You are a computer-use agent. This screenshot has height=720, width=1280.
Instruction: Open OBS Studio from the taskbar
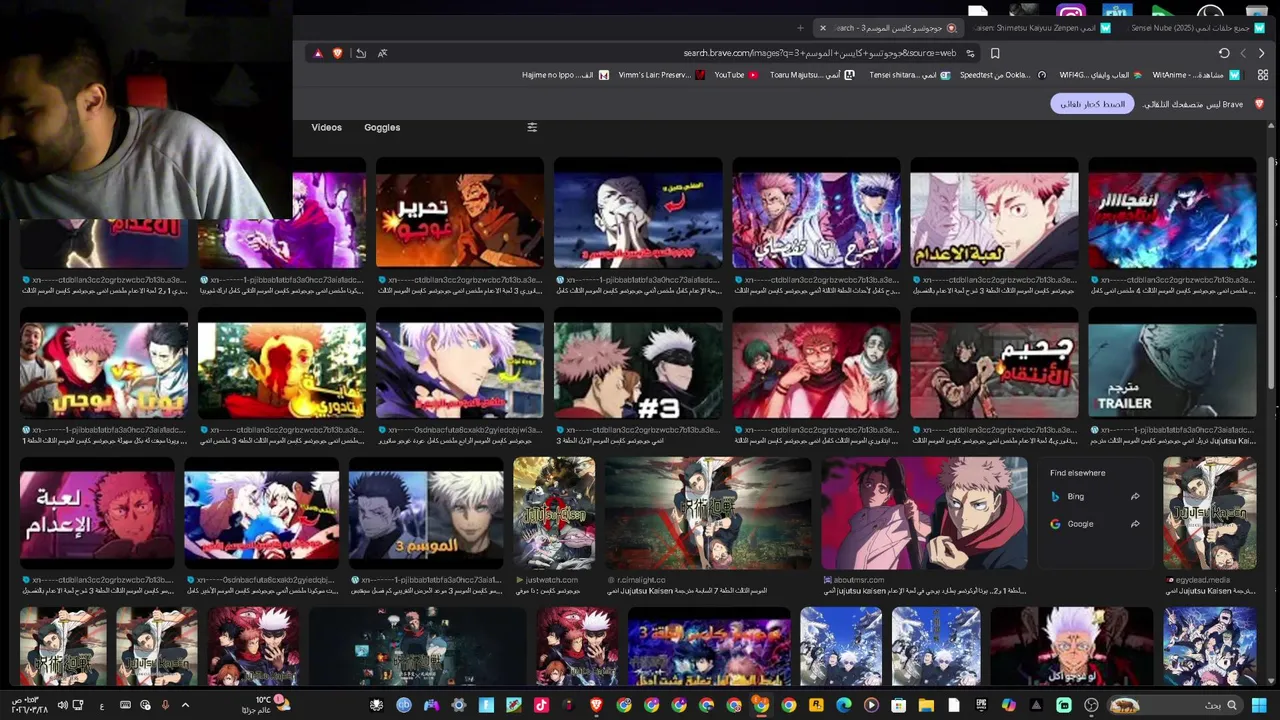(1091, 705)
